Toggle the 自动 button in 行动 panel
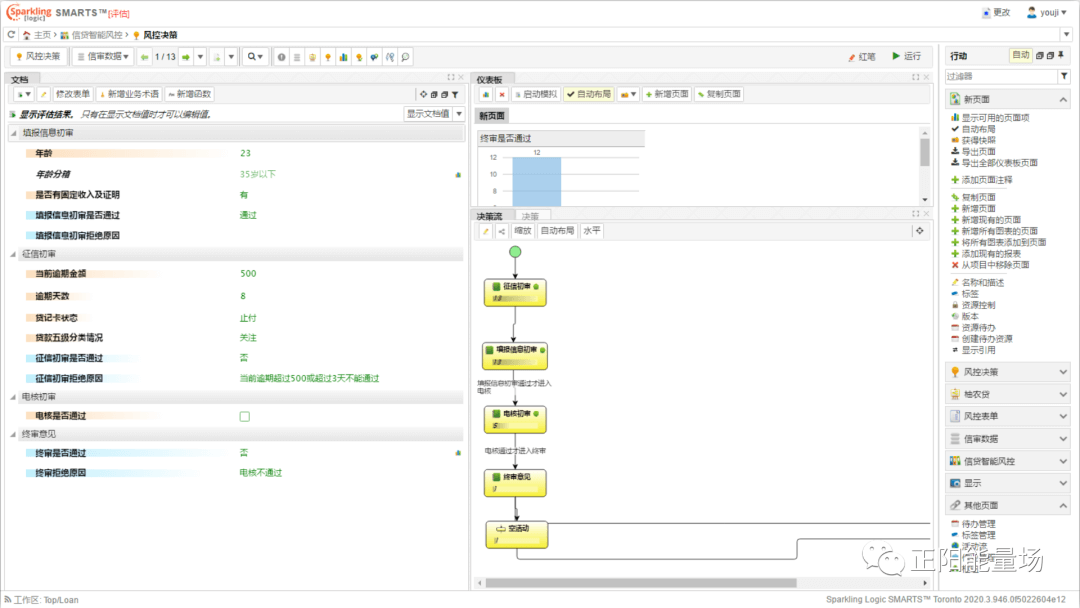The width and height of the screenshot is (1080, 608). (1020, 55)
